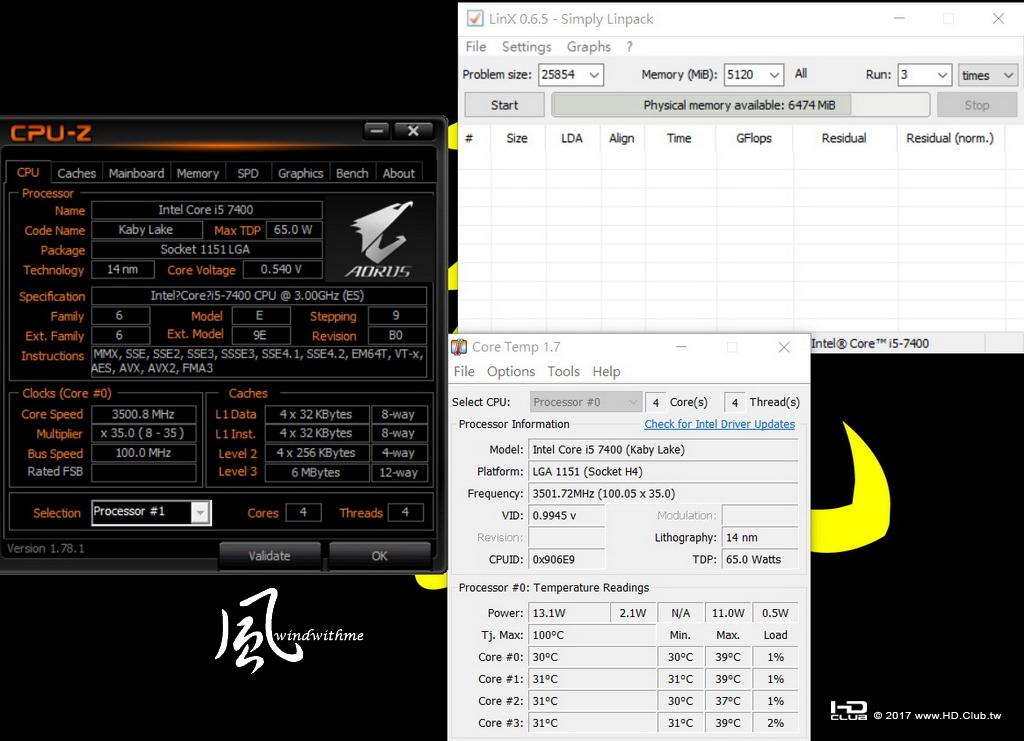Click the Bus Speed value 100.0 MHz

coord(143,452)
